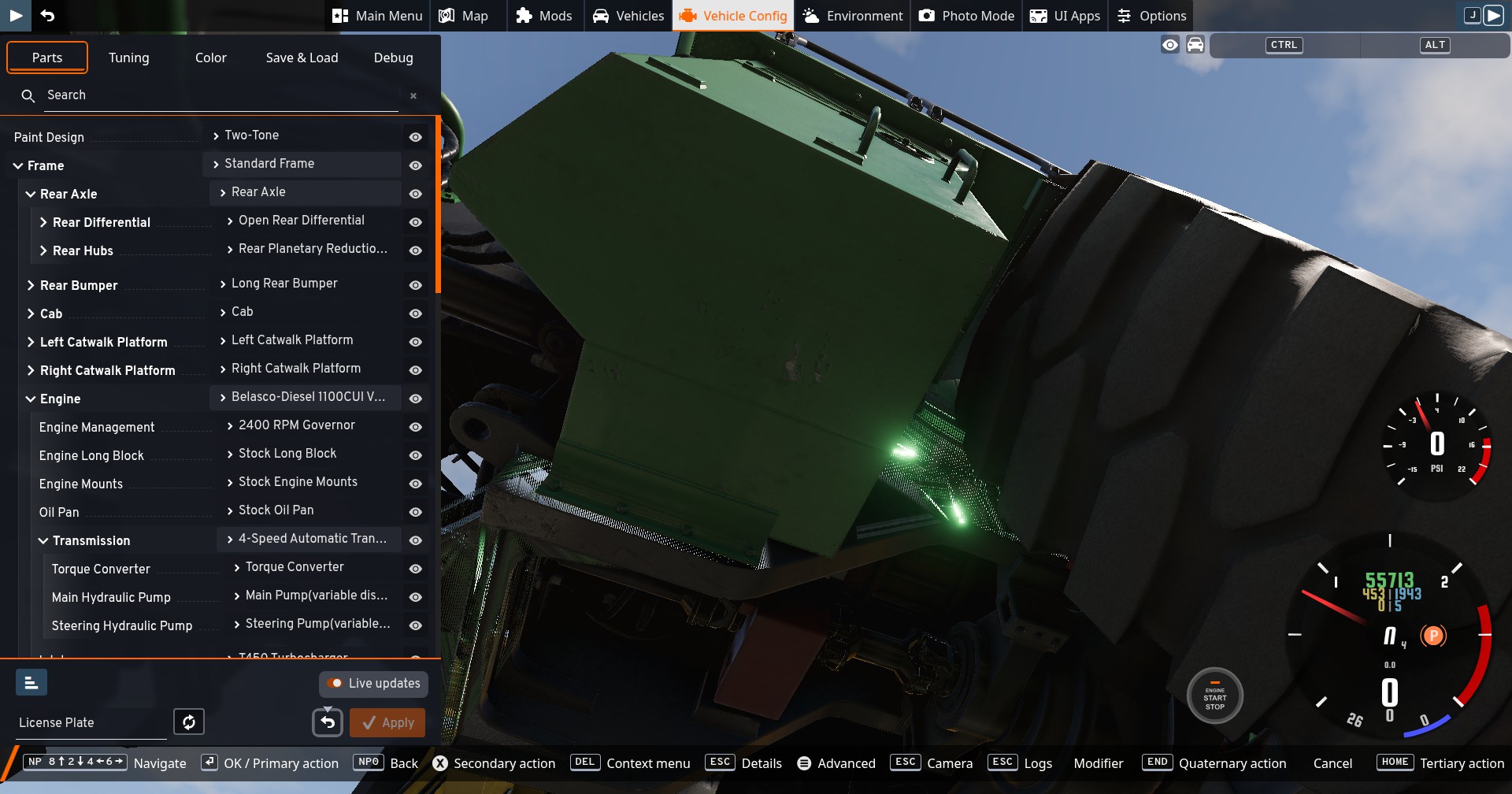The height and width of the screenshot is (794, 1512).
Task: Toggle visibility of 2400 RPM Governor
Action: [x=416, y=427]
